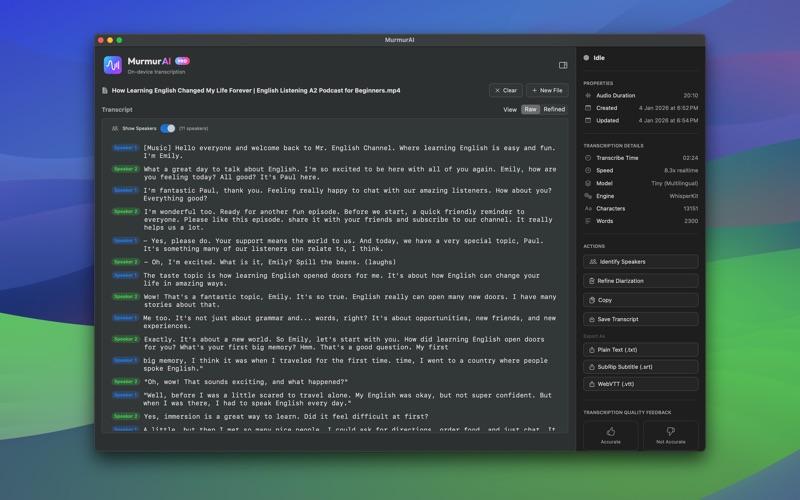Click the line 'Me too. It's not just about grammar'

pyautogui.click(x=349, y=322)
